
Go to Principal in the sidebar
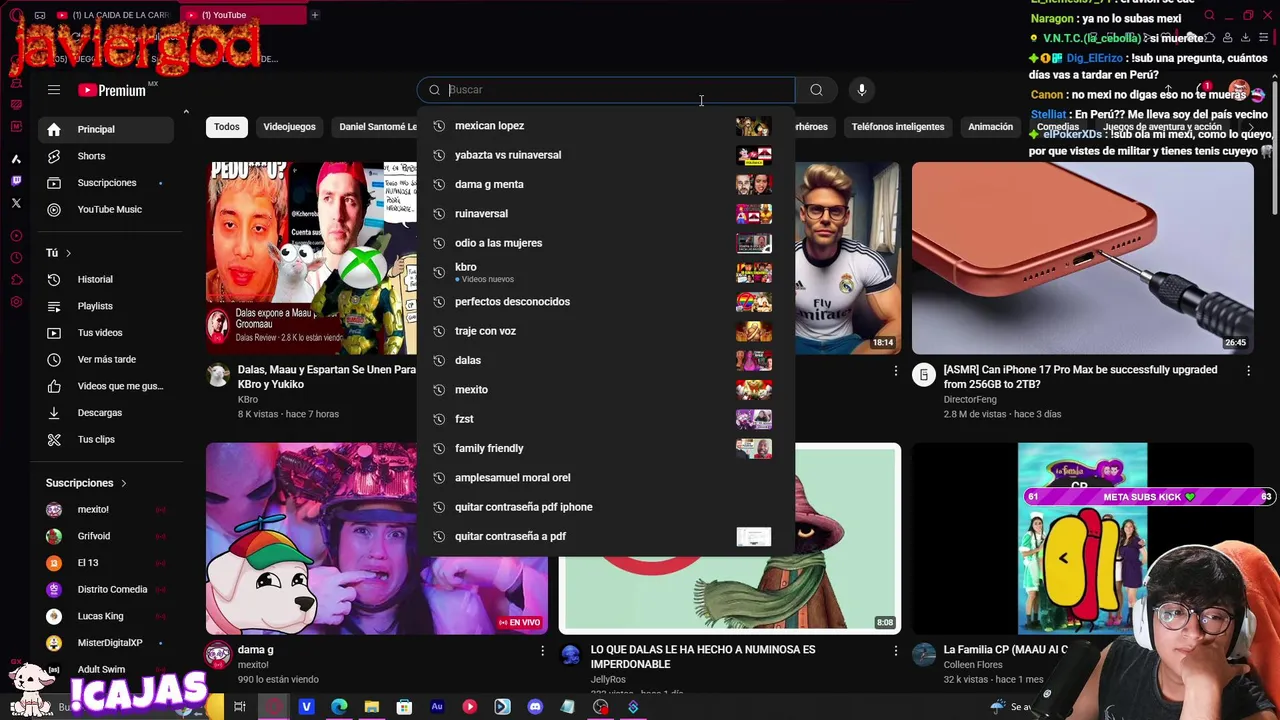pyautogui.click(x=108, y=129)
